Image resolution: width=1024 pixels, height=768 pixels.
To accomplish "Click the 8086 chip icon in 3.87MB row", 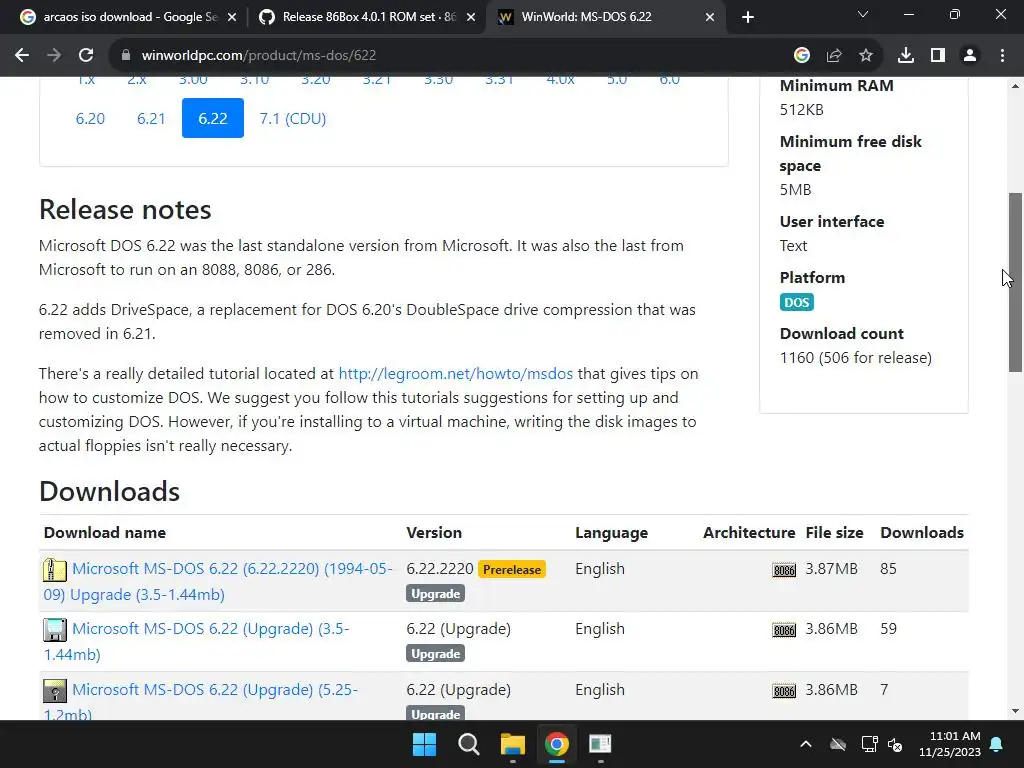I will click(784, 570).
